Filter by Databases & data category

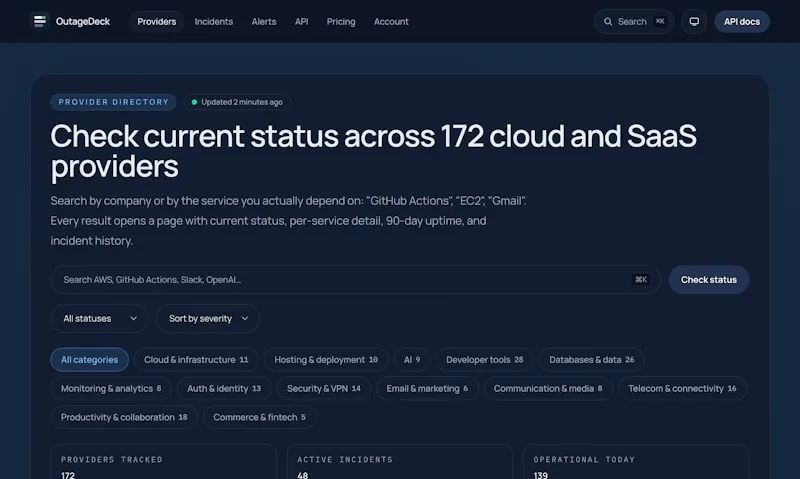point(592,360)
